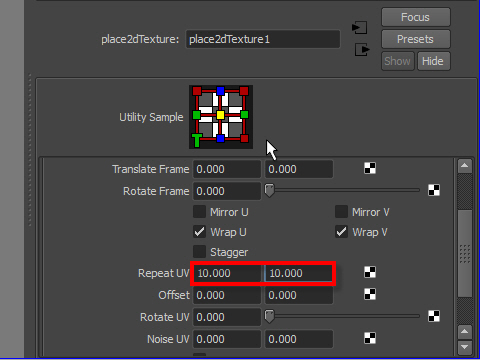
Task: Click the second Offset value field
Action: coord(299,295)
